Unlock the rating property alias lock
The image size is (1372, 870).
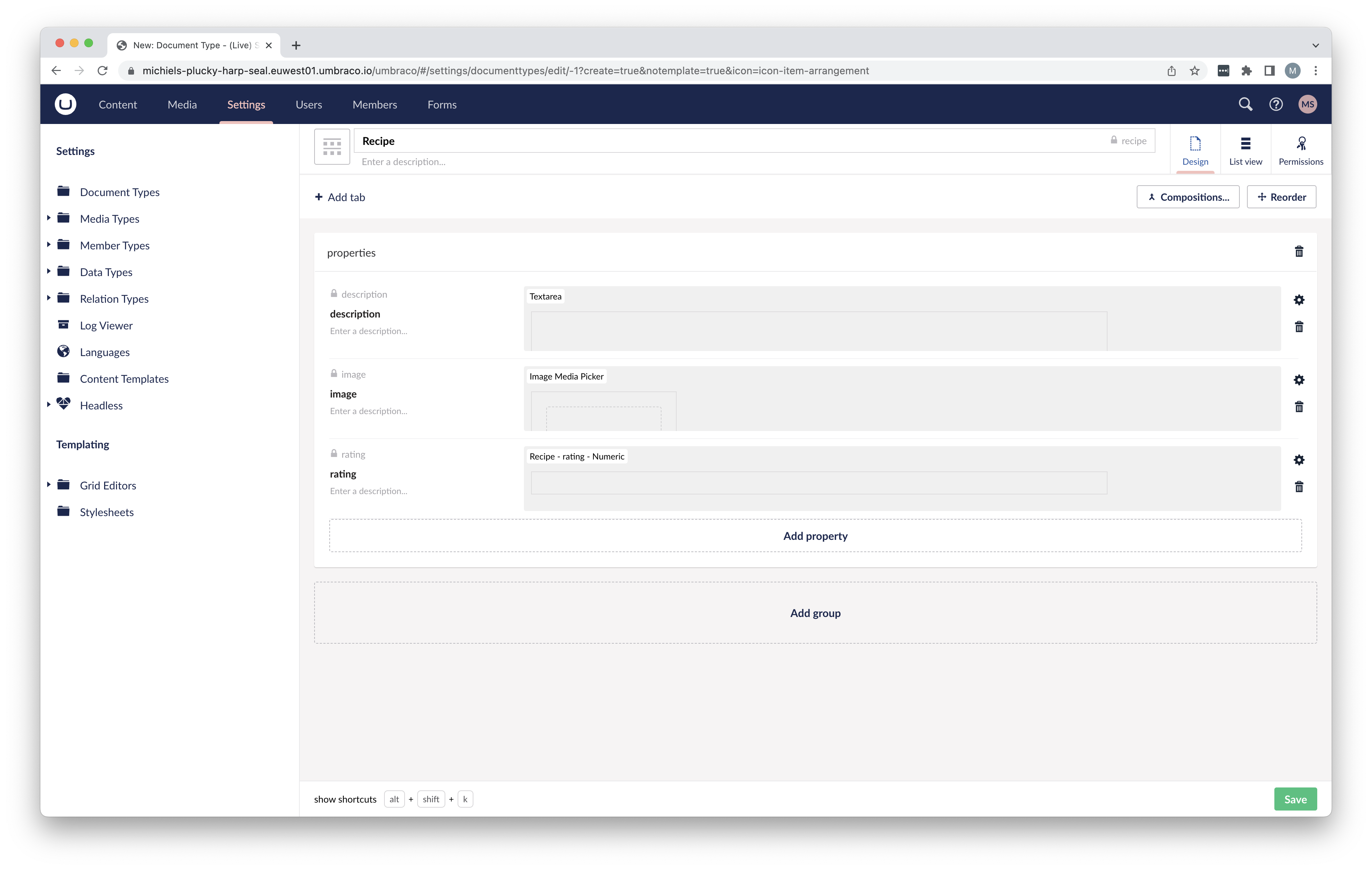point(334,454)
